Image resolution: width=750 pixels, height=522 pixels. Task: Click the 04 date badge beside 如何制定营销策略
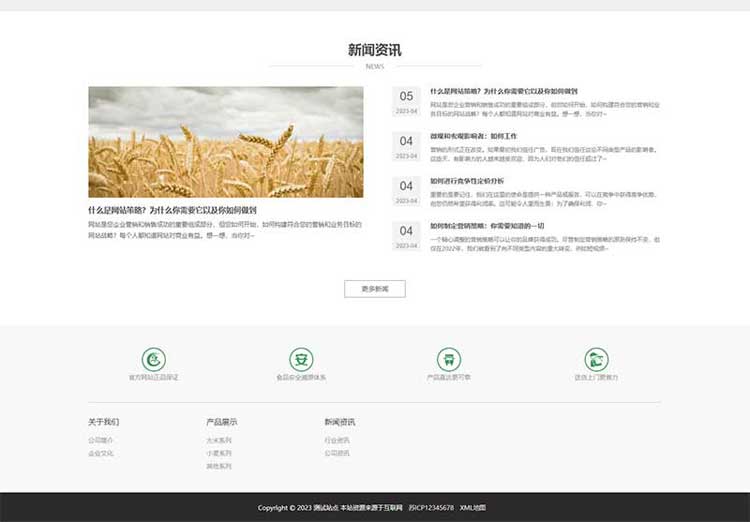pos(407,236)
